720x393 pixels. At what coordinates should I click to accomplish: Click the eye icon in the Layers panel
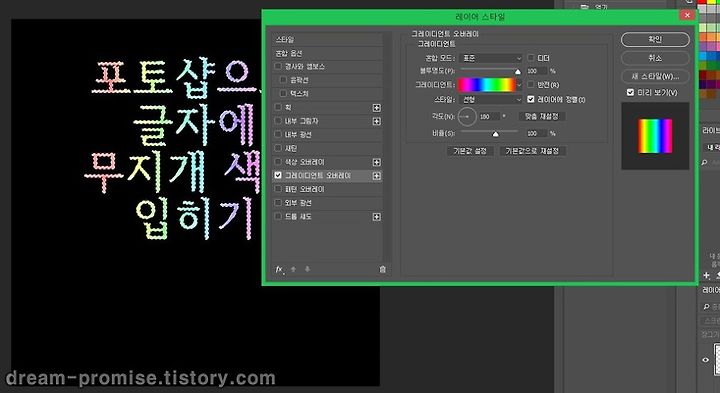coord(706,360)
